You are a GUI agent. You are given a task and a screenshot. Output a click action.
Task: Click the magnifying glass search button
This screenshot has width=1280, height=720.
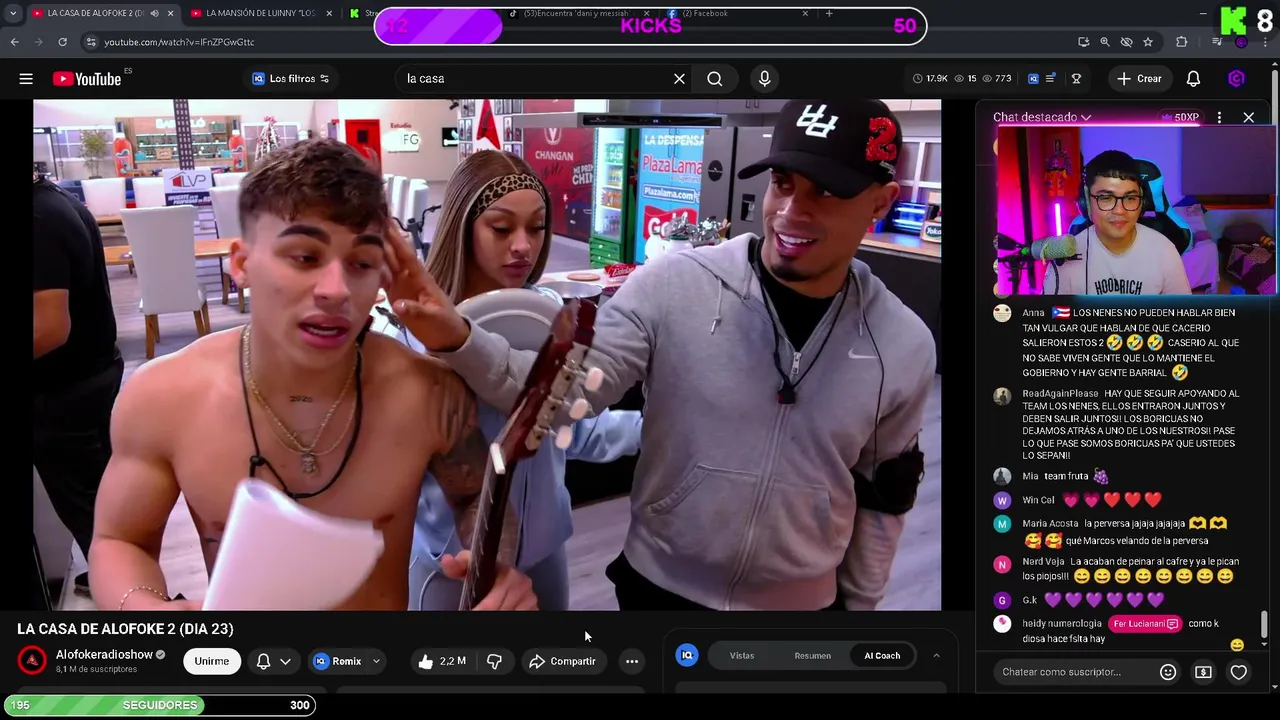click(715, 79)
